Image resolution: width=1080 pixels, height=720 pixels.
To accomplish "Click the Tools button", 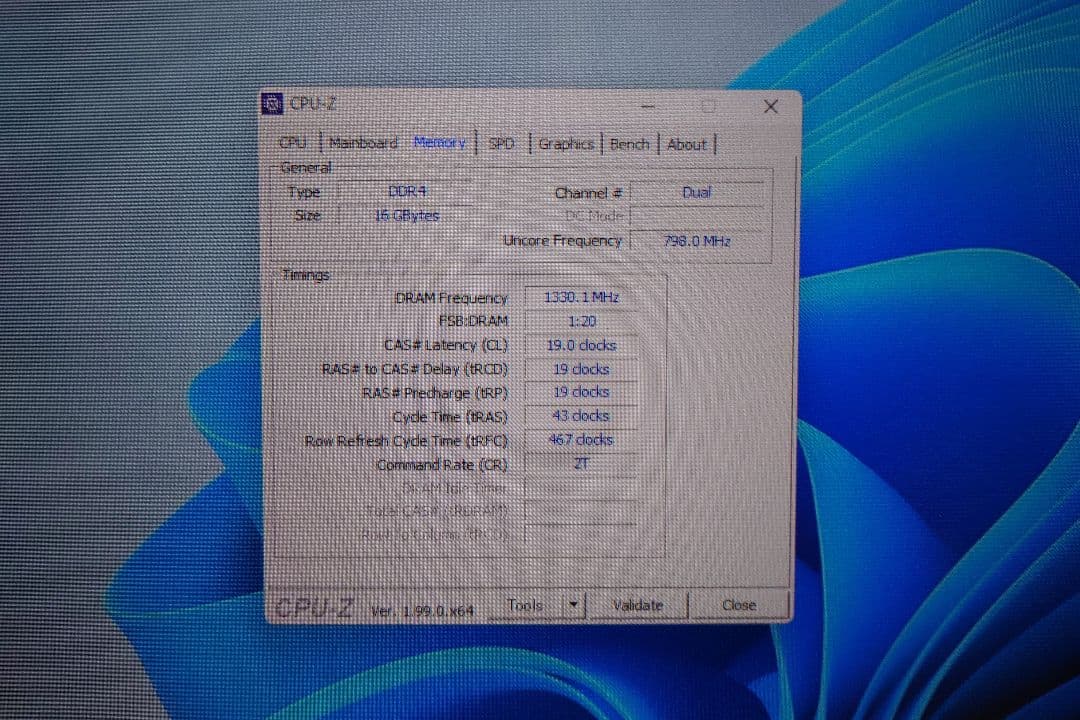I will (x=528, y=605).
